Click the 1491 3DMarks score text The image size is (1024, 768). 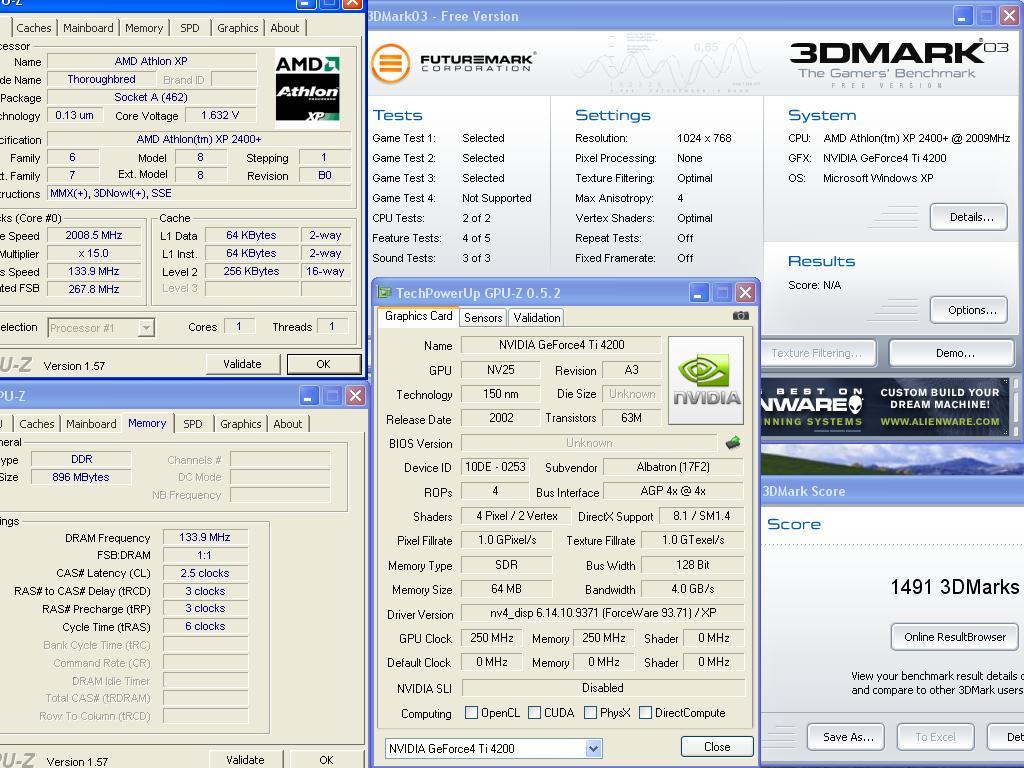[955, 586]
